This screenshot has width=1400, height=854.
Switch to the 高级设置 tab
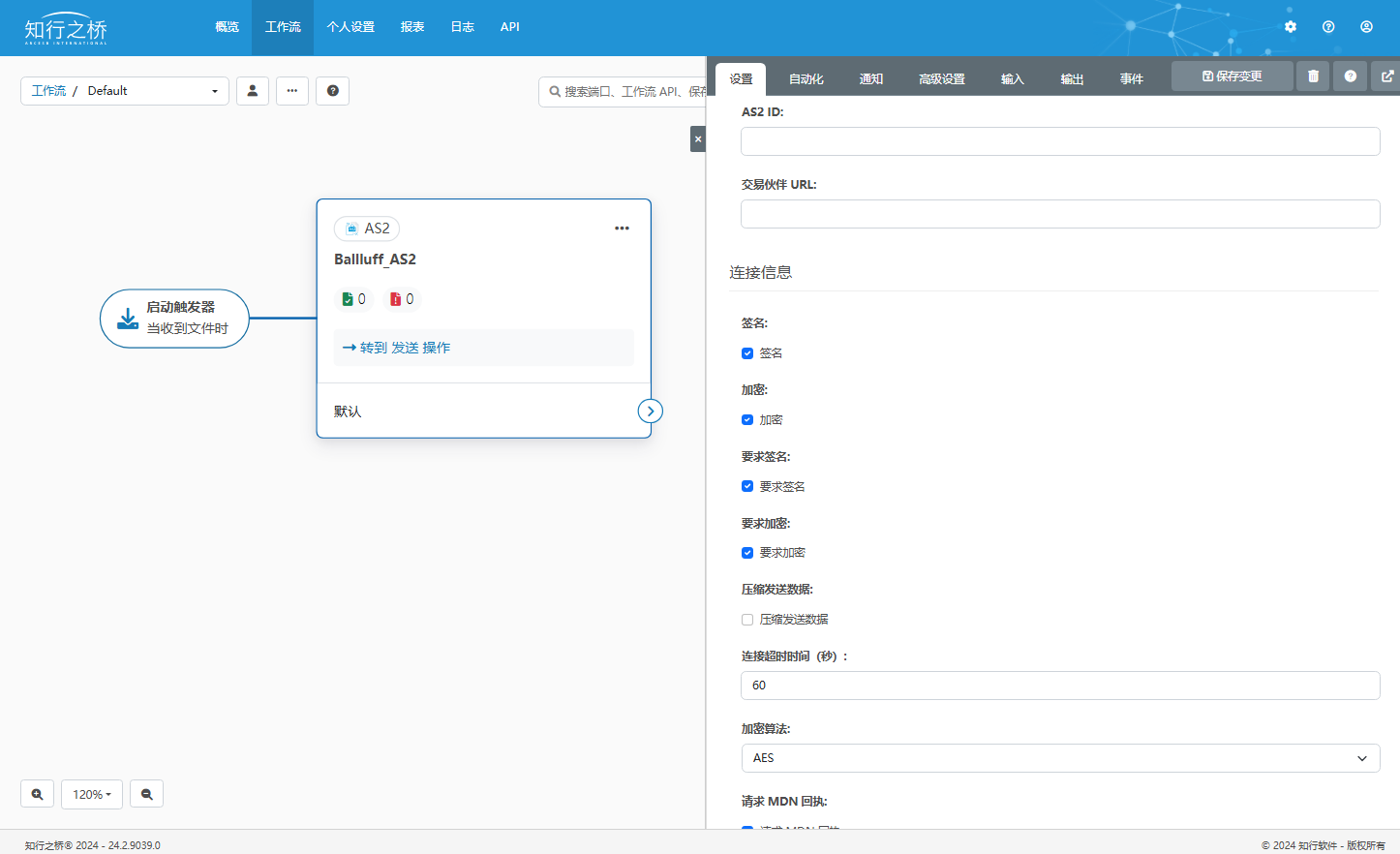click(942, 79)
